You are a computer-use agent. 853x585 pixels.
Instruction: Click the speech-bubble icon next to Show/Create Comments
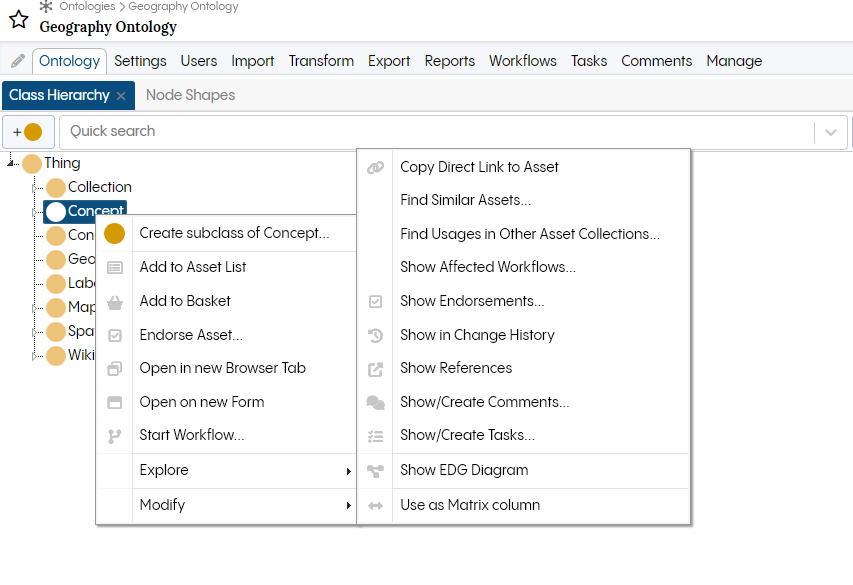click(375, 402)
